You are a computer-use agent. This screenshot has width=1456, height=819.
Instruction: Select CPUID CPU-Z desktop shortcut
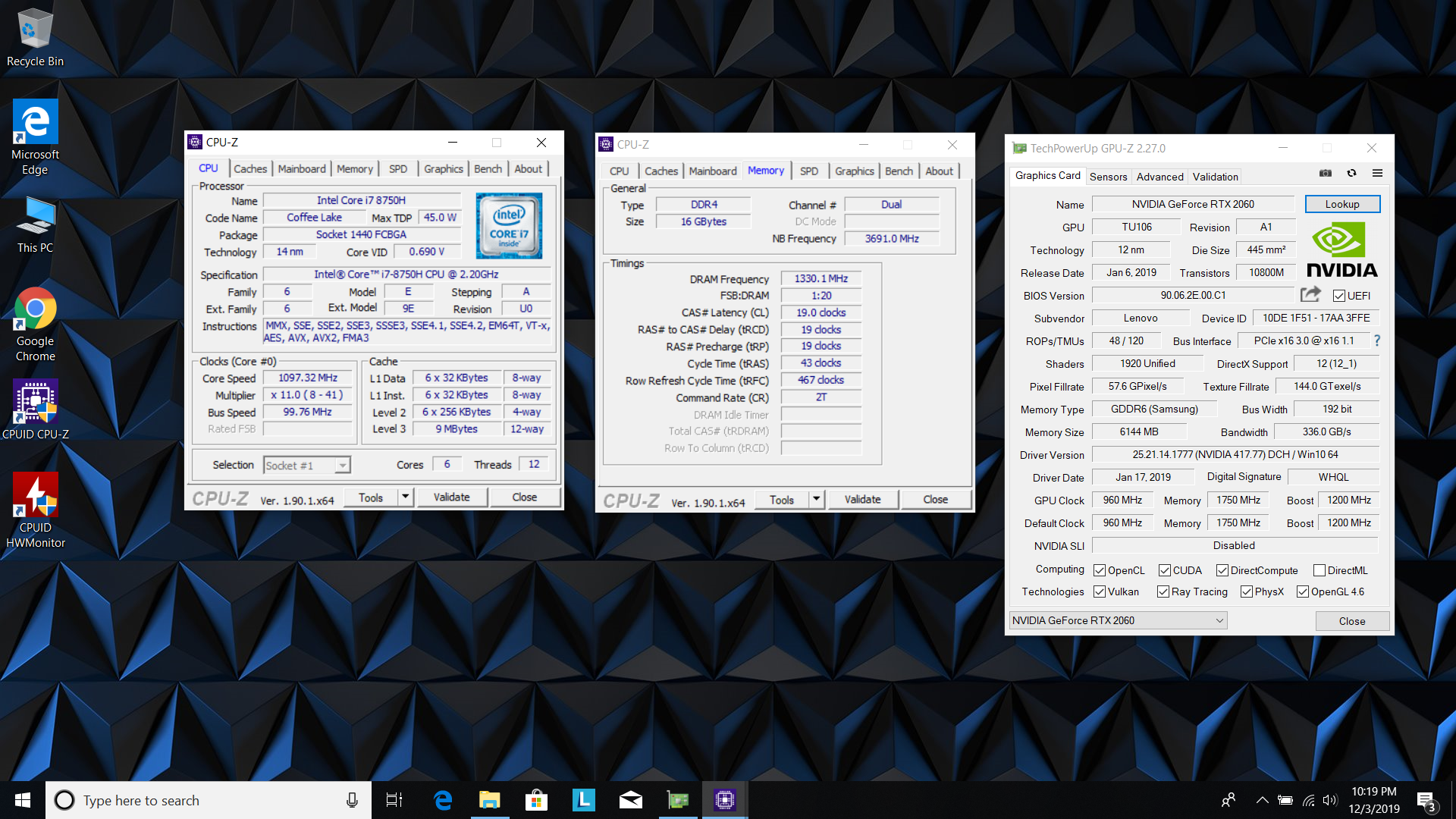[35, 410]
